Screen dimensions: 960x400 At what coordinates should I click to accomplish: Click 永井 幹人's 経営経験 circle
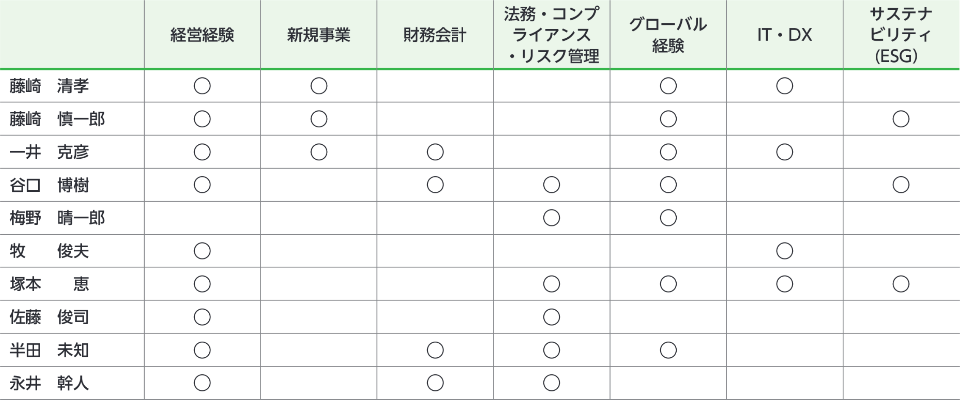tap(202, 381)
